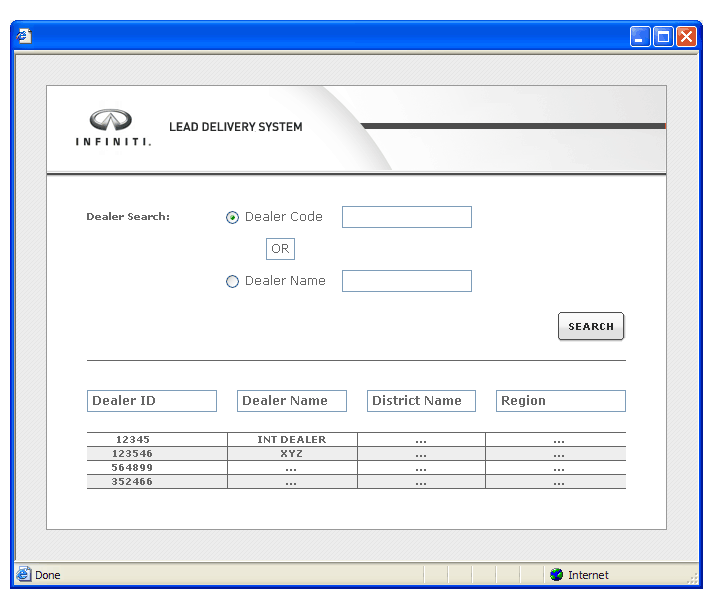Click the Dealer Name column header
This screenshot has height=610, width=720.
[292, 401]
